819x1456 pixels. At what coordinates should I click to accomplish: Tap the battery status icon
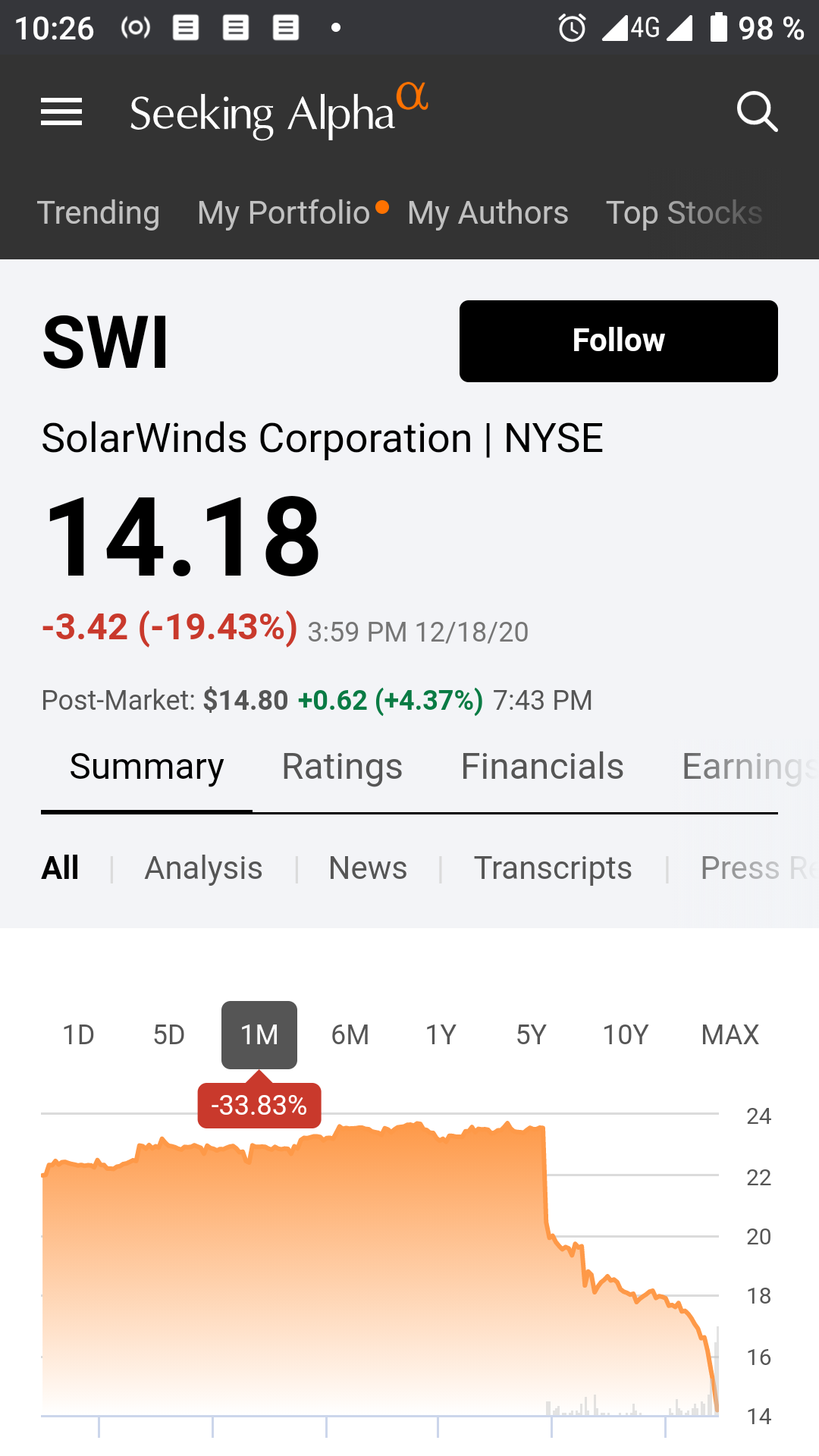coord(718,27)
